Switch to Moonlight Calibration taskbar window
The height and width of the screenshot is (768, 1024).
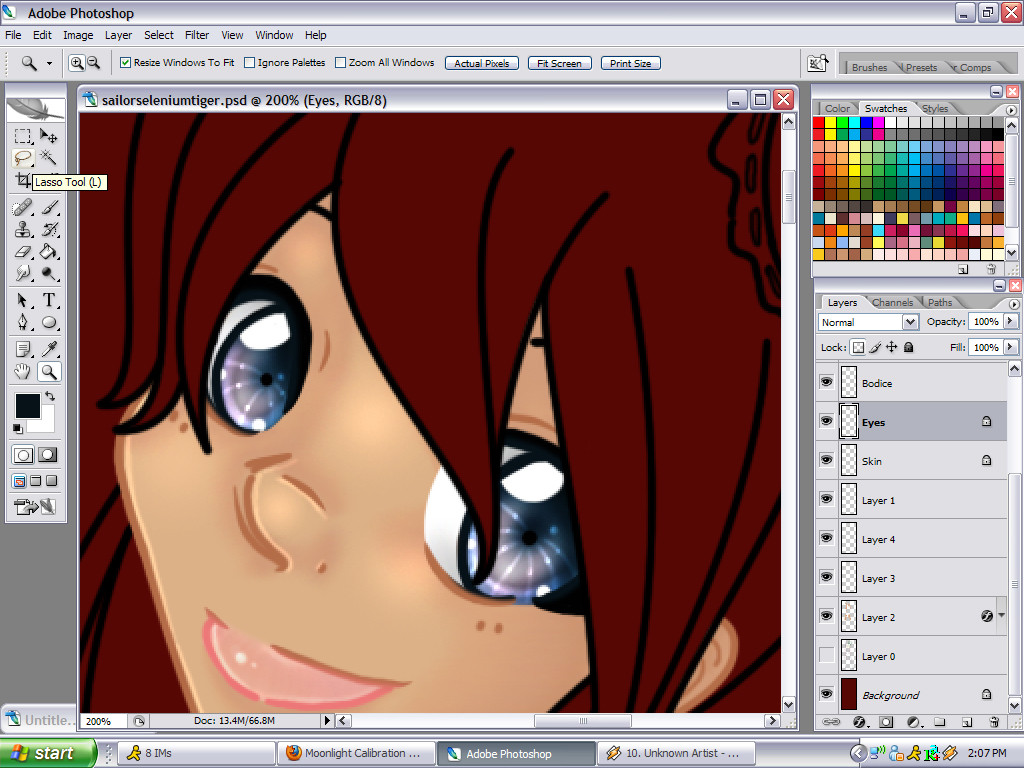click(x=355, y=753)
